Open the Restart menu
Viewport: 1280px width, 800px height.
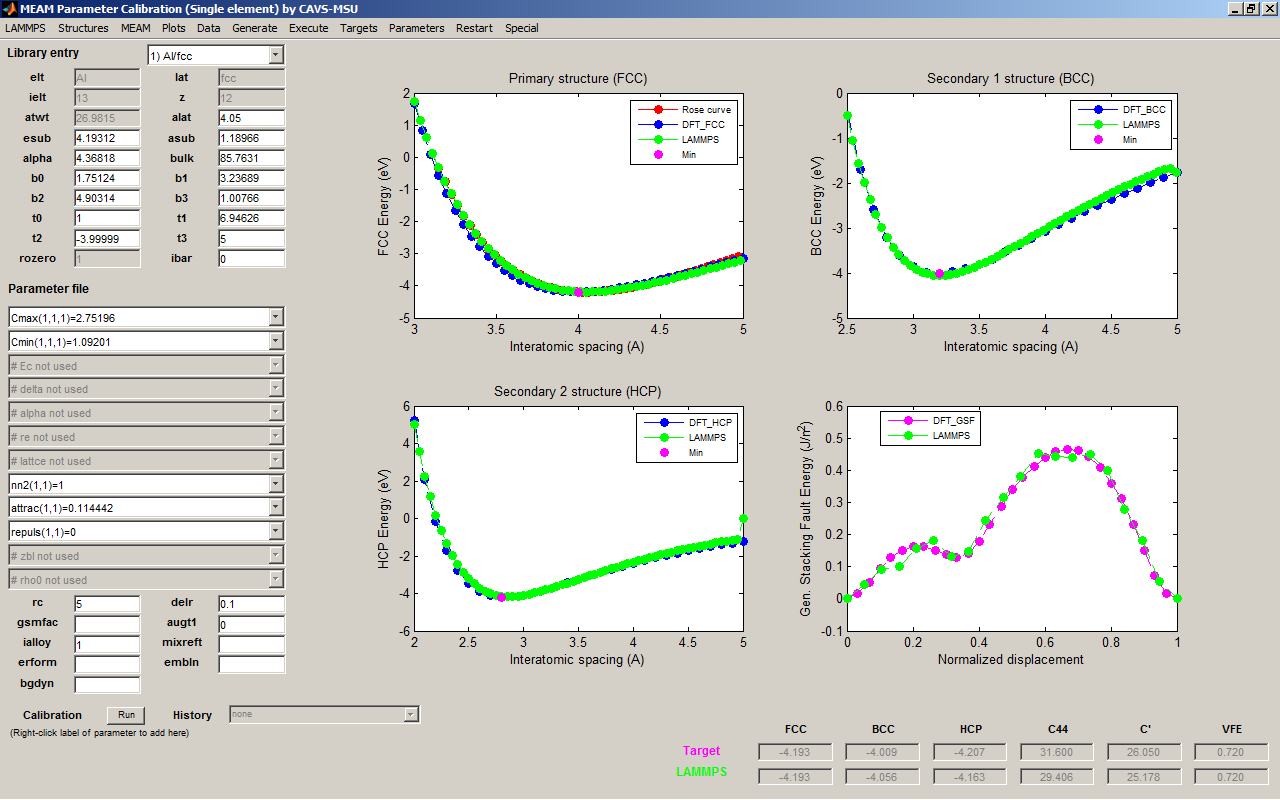pyautogui.click(x=474, y=28)
